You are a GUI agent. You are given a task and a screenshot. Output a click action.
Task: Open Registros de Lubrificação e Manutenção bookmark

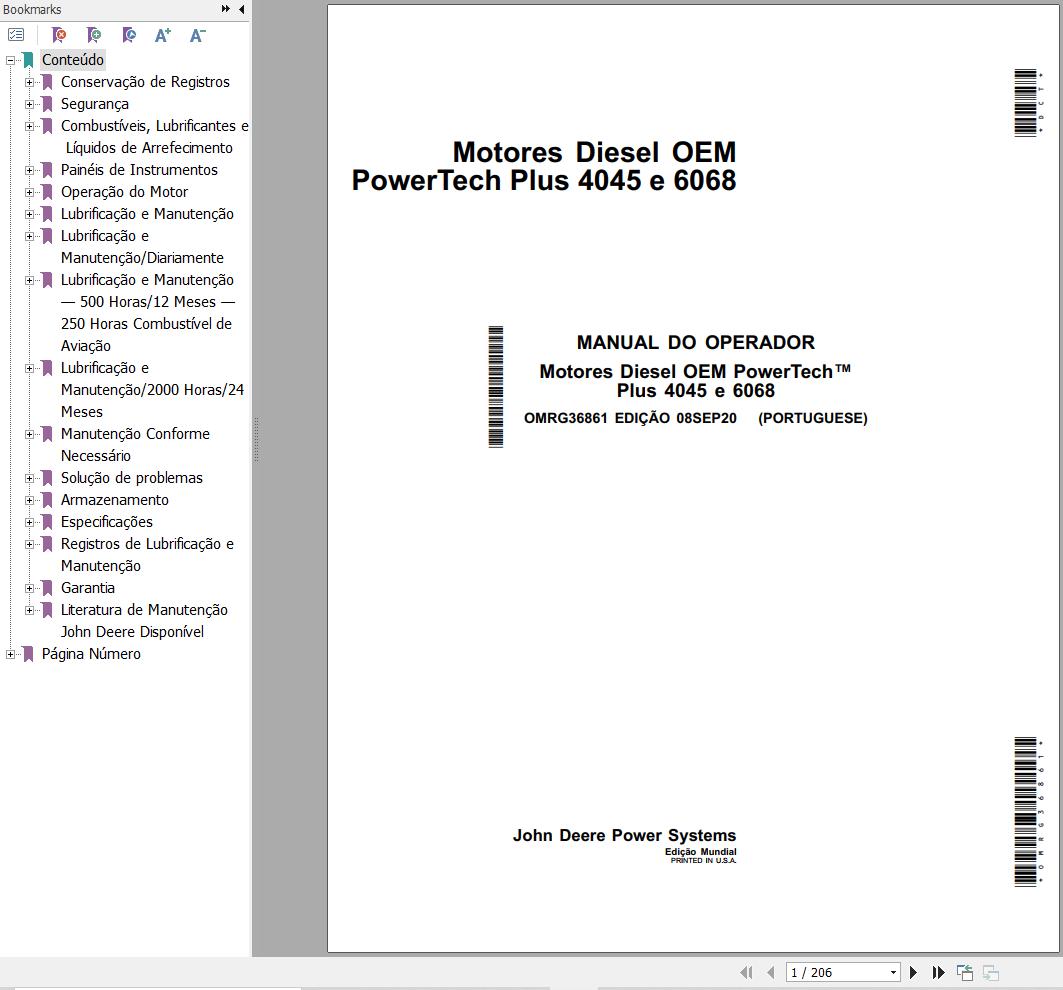tap(147, 555)
